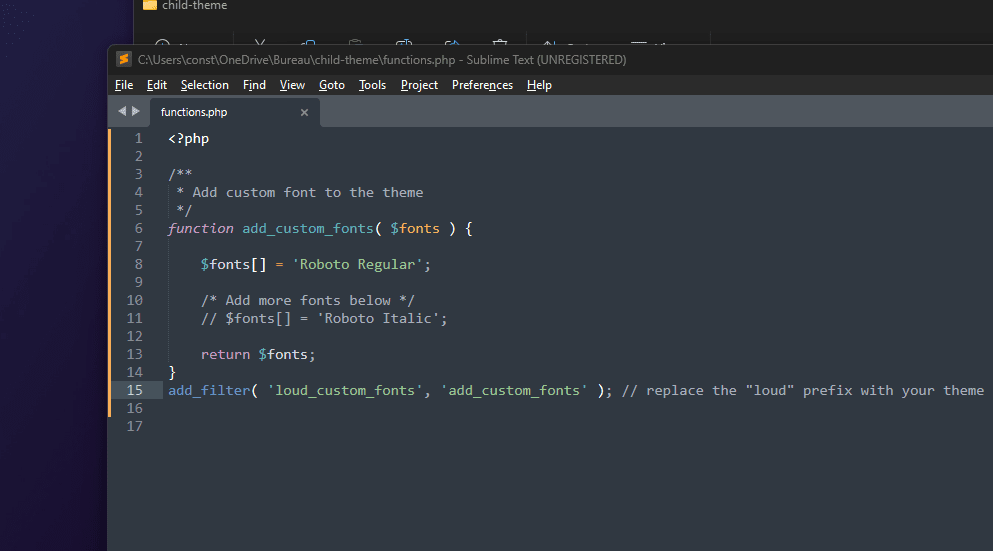Click comment 'Add more fonts below'
Image resolution: width=993 pixels, height=551 pixels.
[x=308, y=300]
